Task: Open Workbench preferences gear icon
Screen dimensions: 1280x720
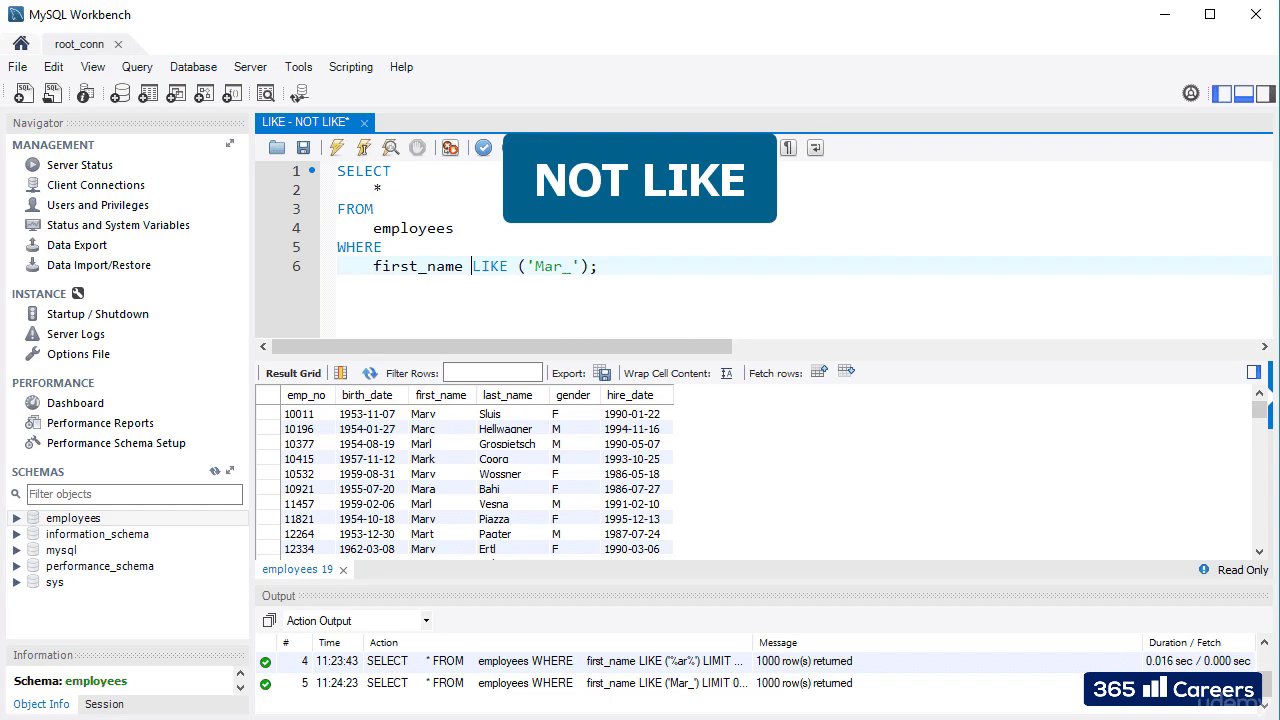Action: [x=1191, y=94]
